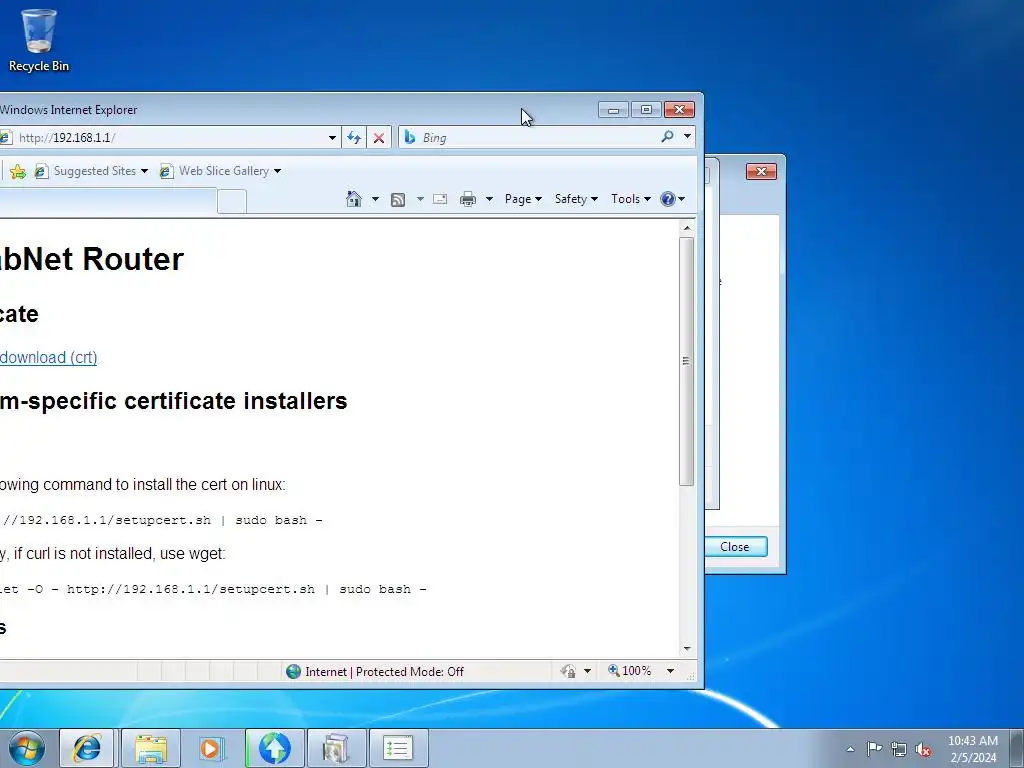Click the Refresh button beside address bar
This screenshot has width=1024, height=768.
354,138
